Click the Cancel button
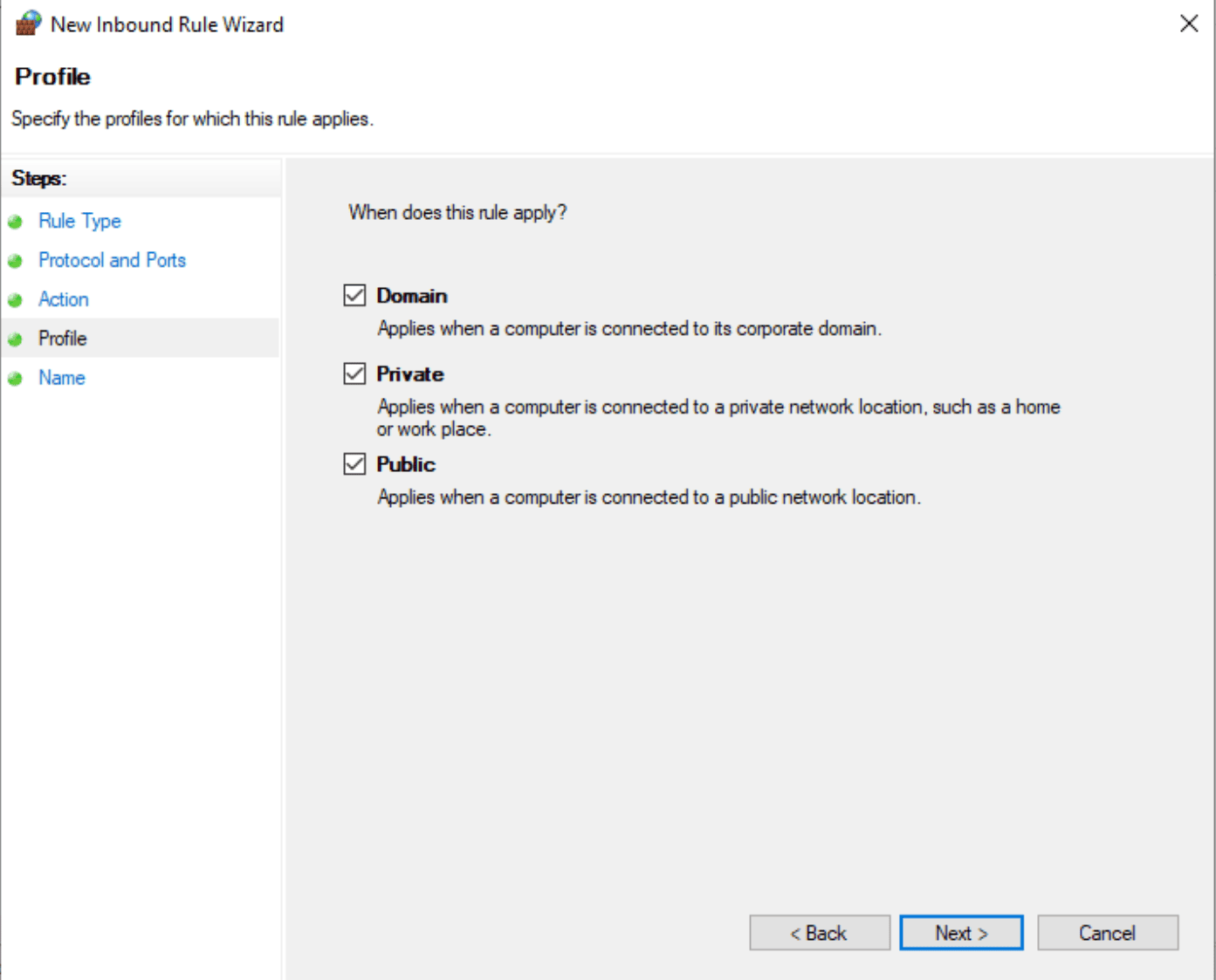 pyautogui.click(x=1107, y=932)
